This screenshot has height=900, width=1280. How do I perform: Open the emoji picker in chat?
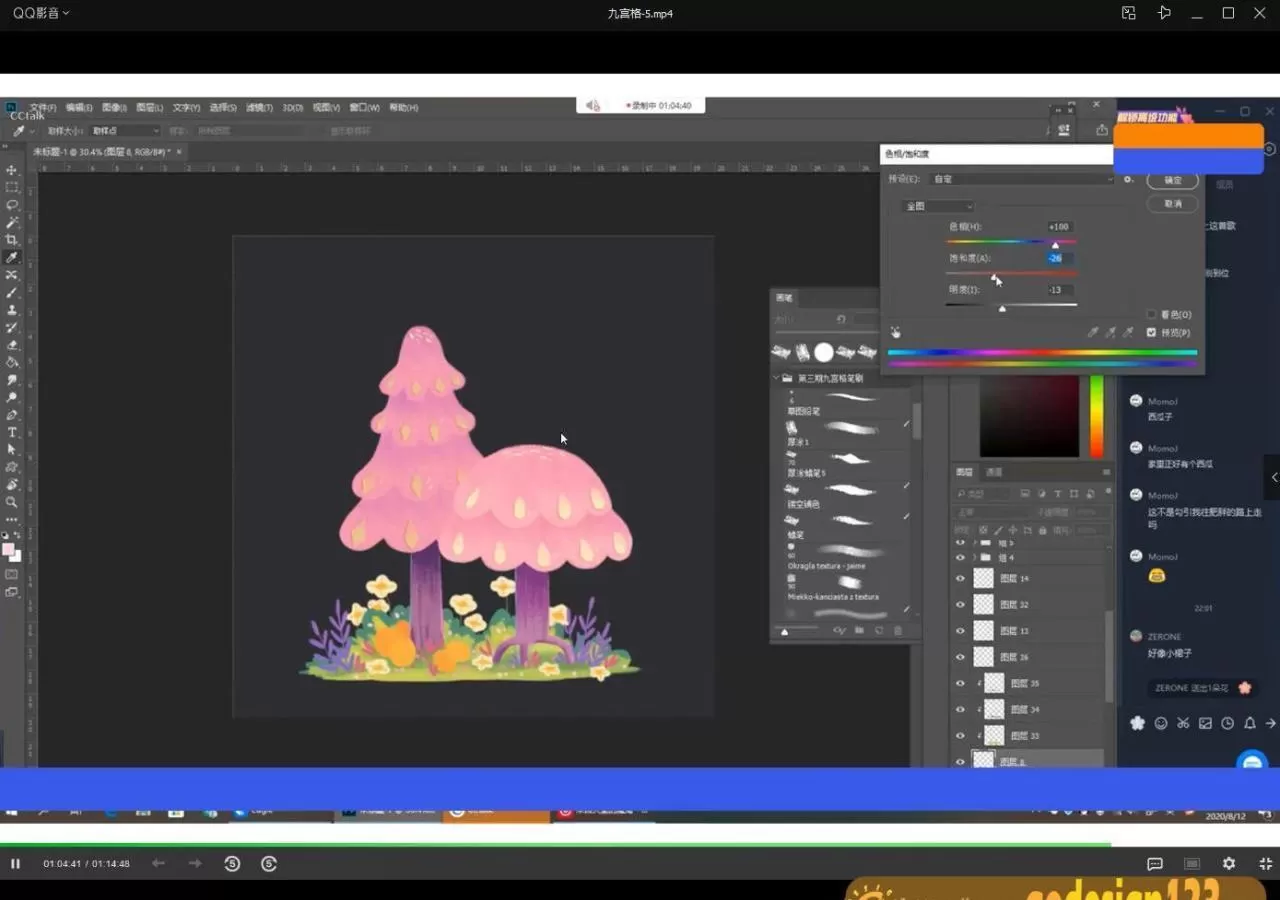[1161, 723]
